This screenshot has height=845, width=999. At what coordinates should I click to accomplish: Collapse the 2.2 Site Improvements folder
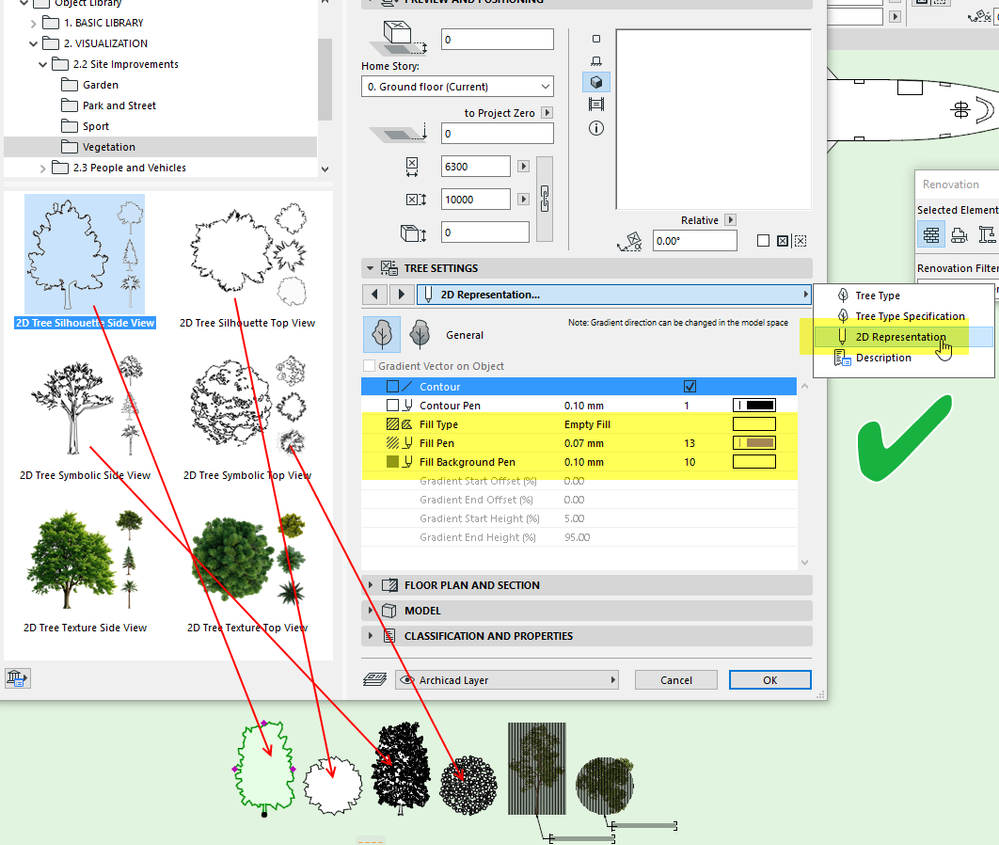coord(43,65)
